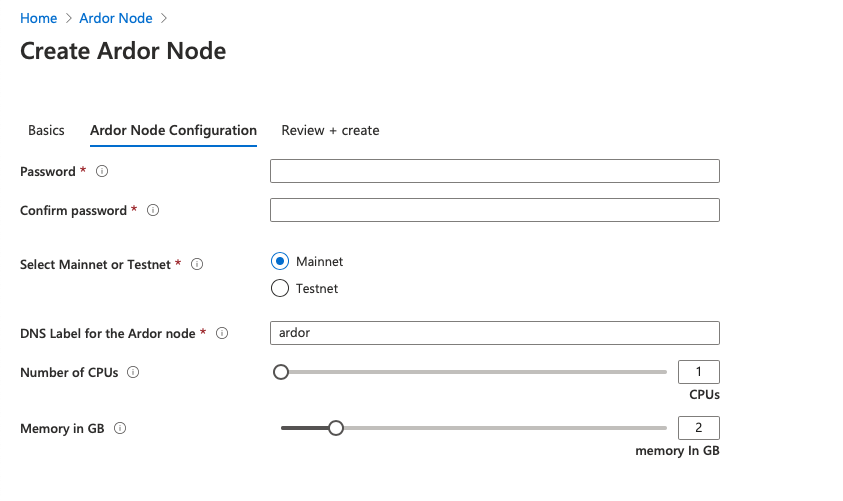843x501 pixels.
Task: Show Memory in GB info icon
Action: [120, 428]
